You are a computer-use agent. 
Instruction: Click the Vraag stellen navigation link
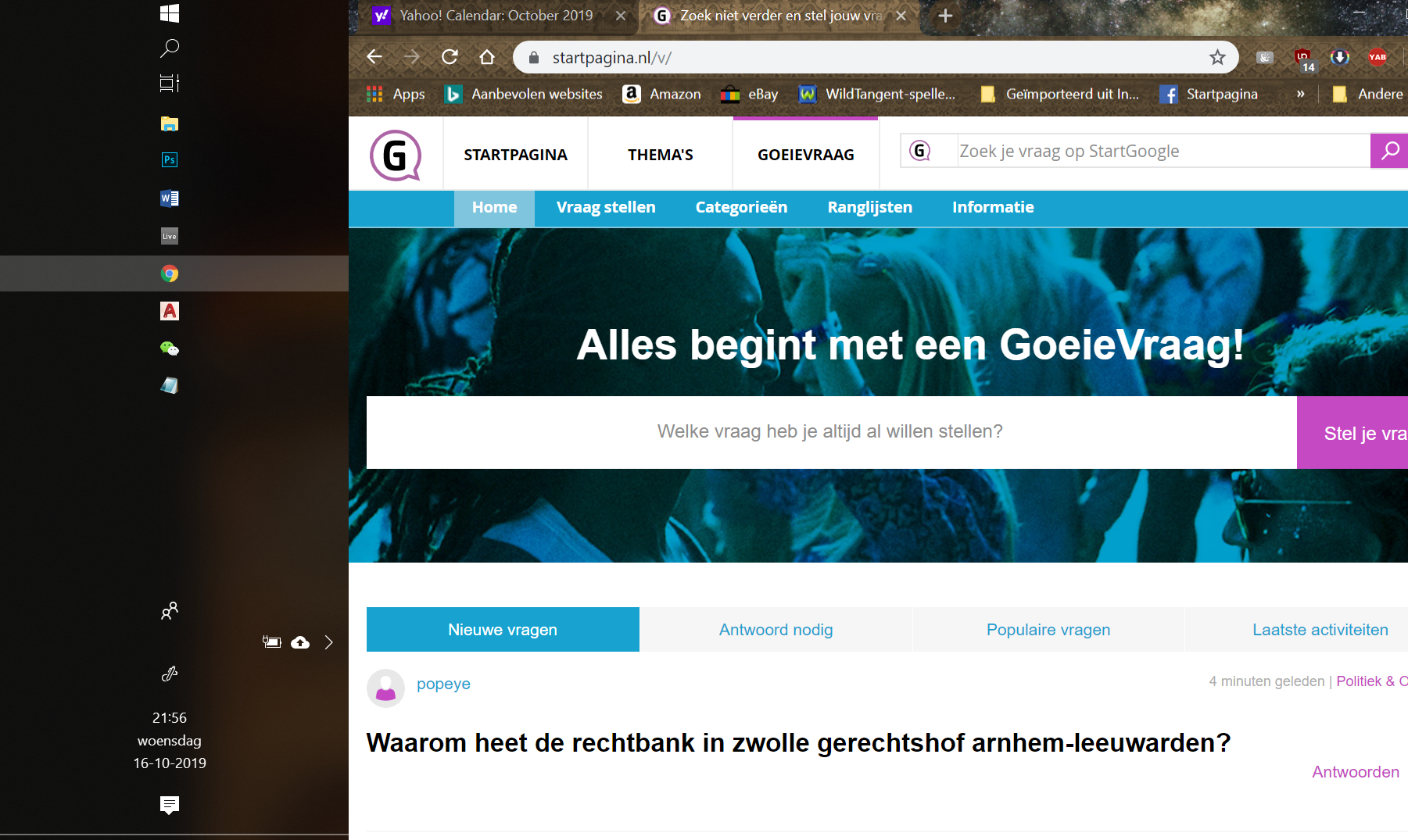click(606, 207)
